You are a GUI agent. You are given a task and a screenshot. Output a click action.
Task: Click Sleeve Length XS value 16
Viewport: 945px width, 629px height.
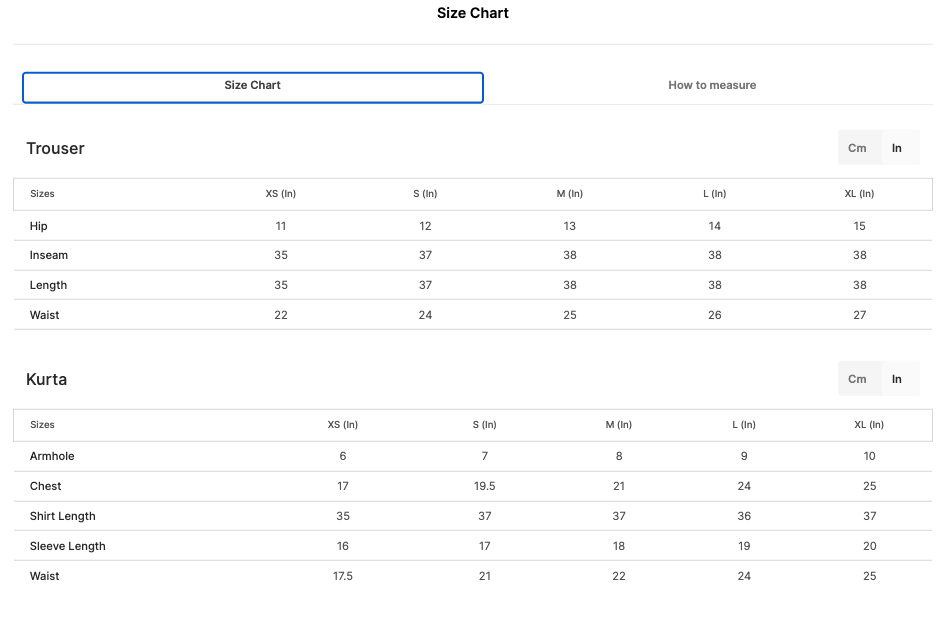point(343,546)
